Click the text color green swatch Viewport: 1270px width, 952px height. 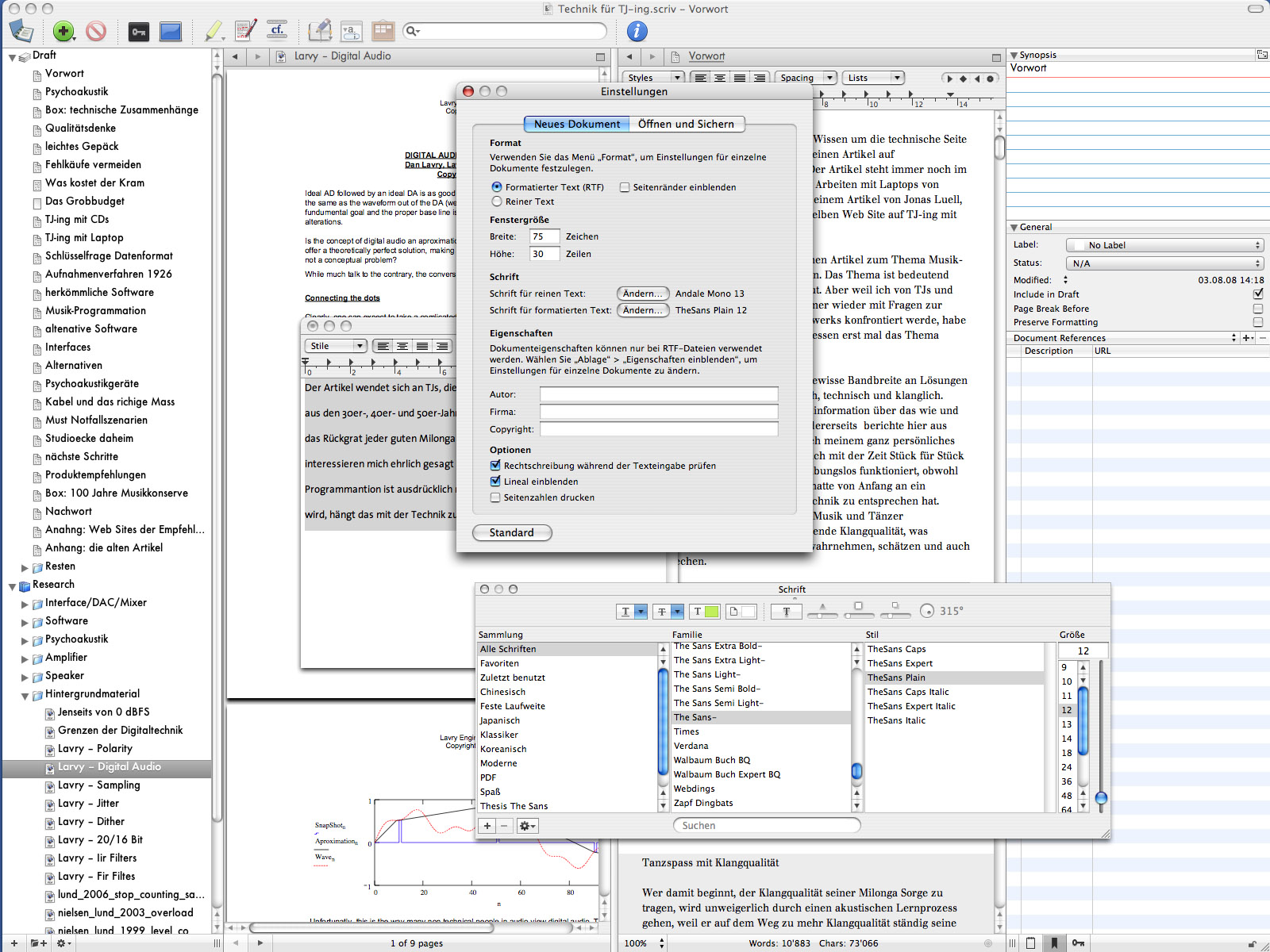coord(711,612)
